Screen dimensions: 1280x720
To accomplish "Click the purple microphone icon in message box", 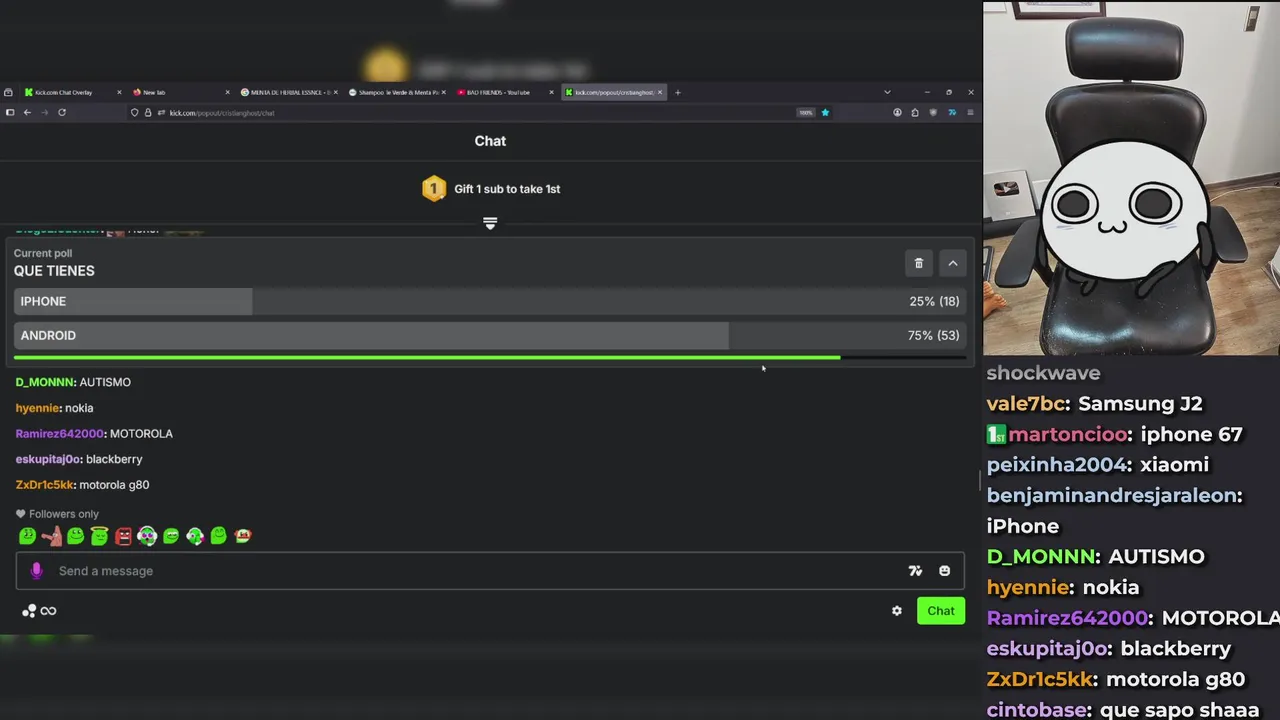I will point(37,570).
